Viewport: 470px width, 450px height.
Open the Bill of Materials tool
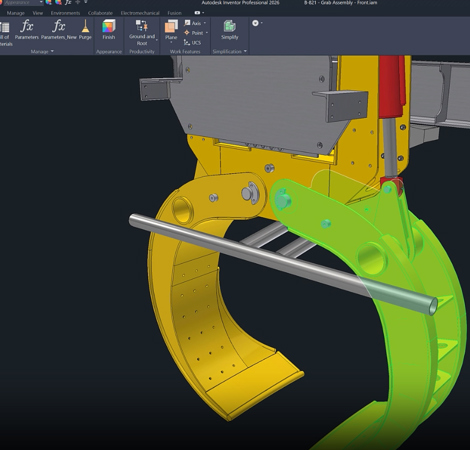(5, 33)
